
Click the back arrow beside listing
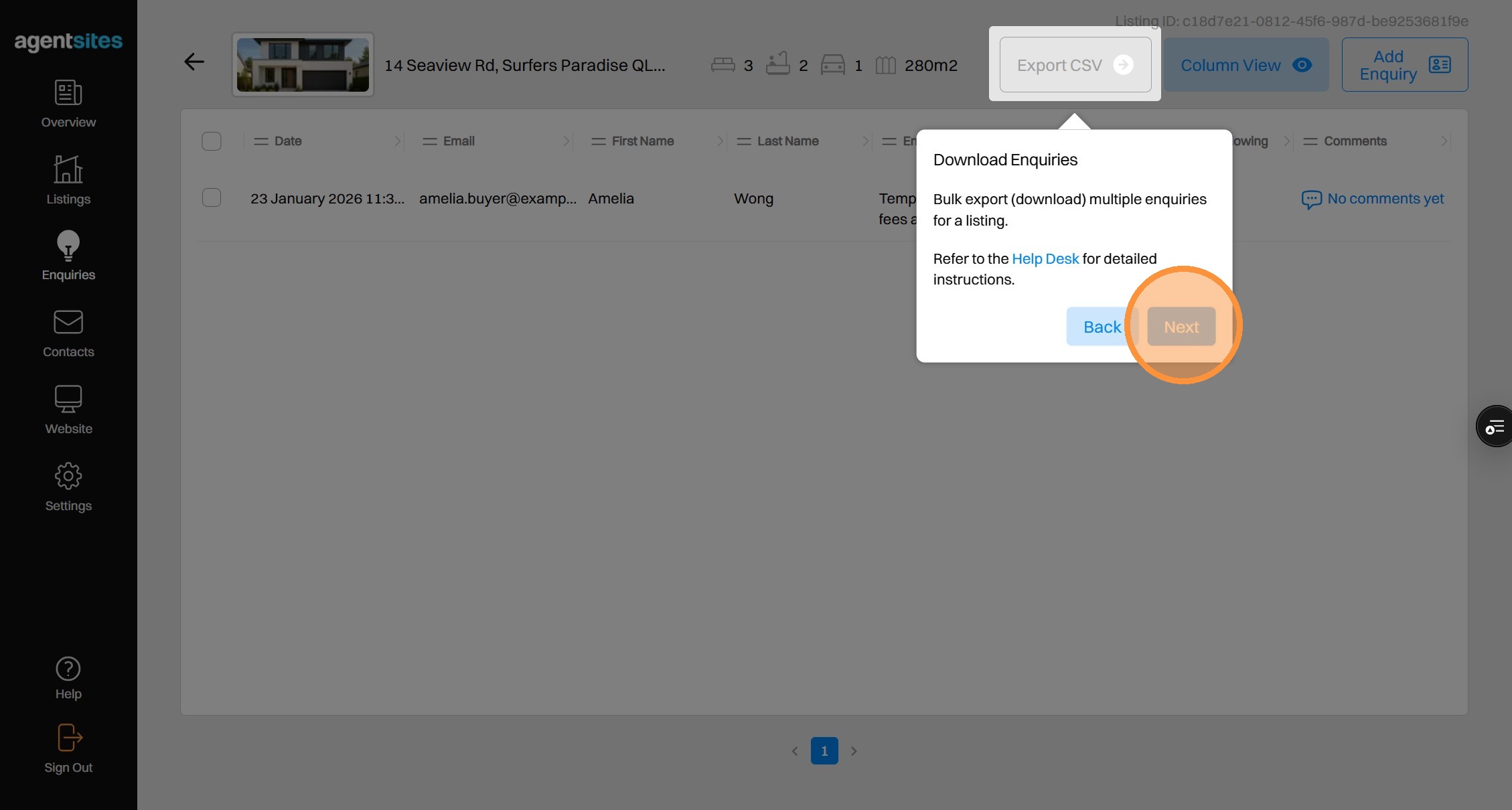(x=194, y=62)
